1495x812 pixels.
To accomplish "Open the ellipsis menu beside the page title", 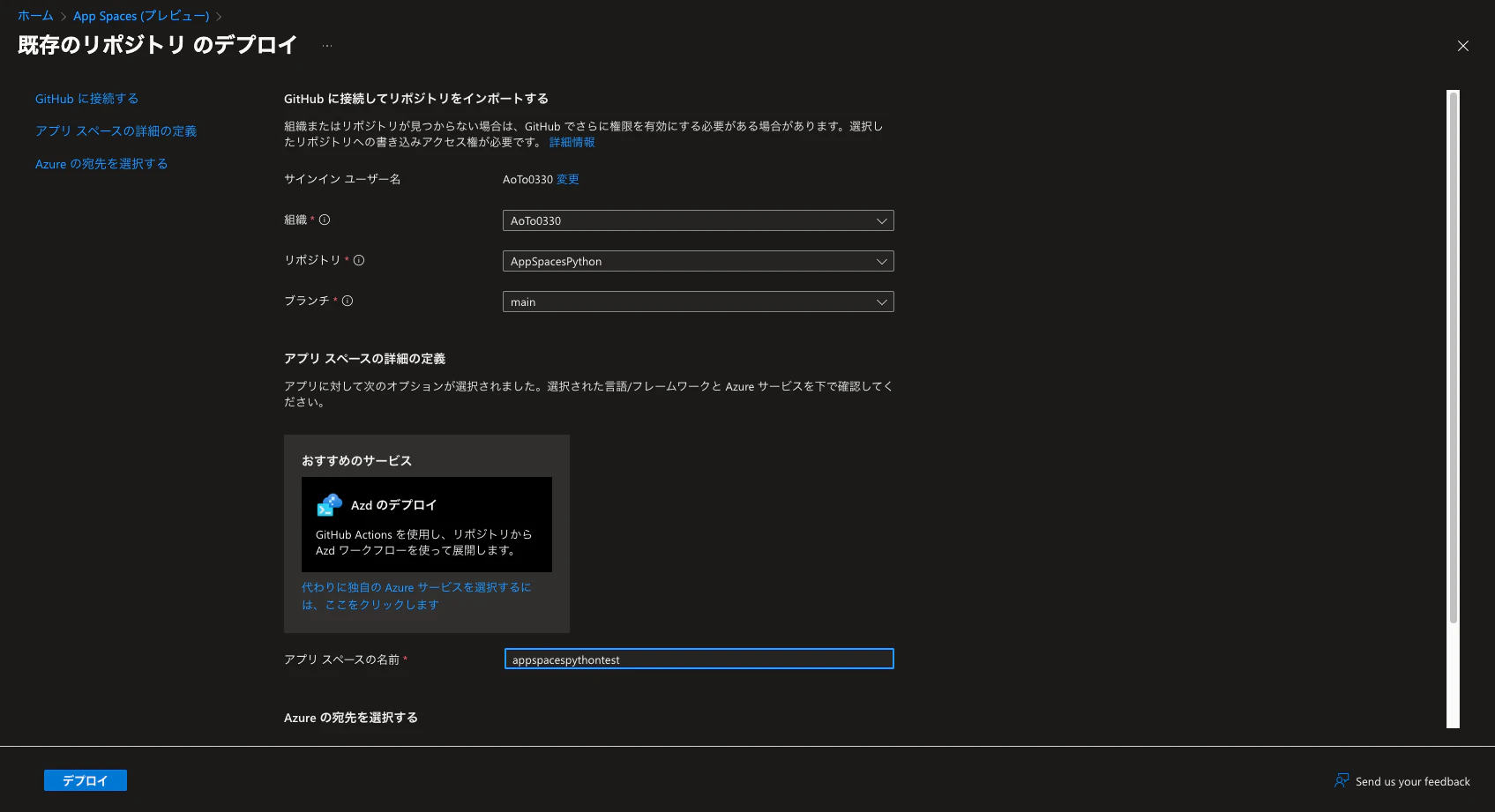I will (x=327, y=46).
